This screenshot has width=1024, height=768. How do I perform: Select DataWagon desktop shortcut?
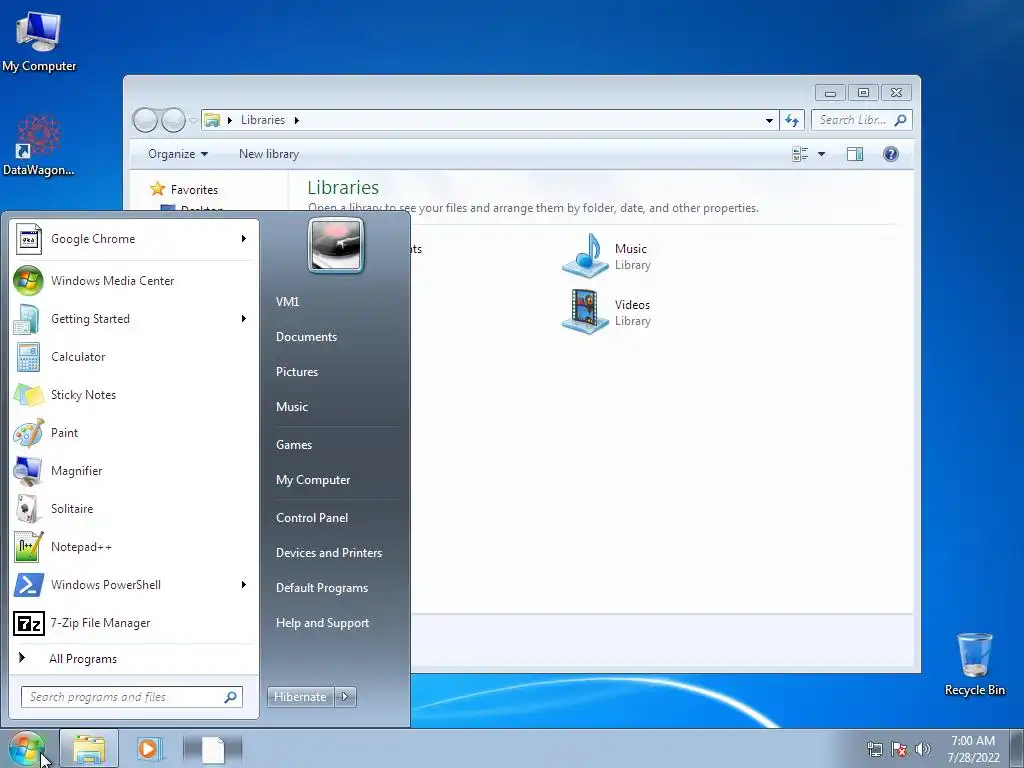tap(39, 146)
